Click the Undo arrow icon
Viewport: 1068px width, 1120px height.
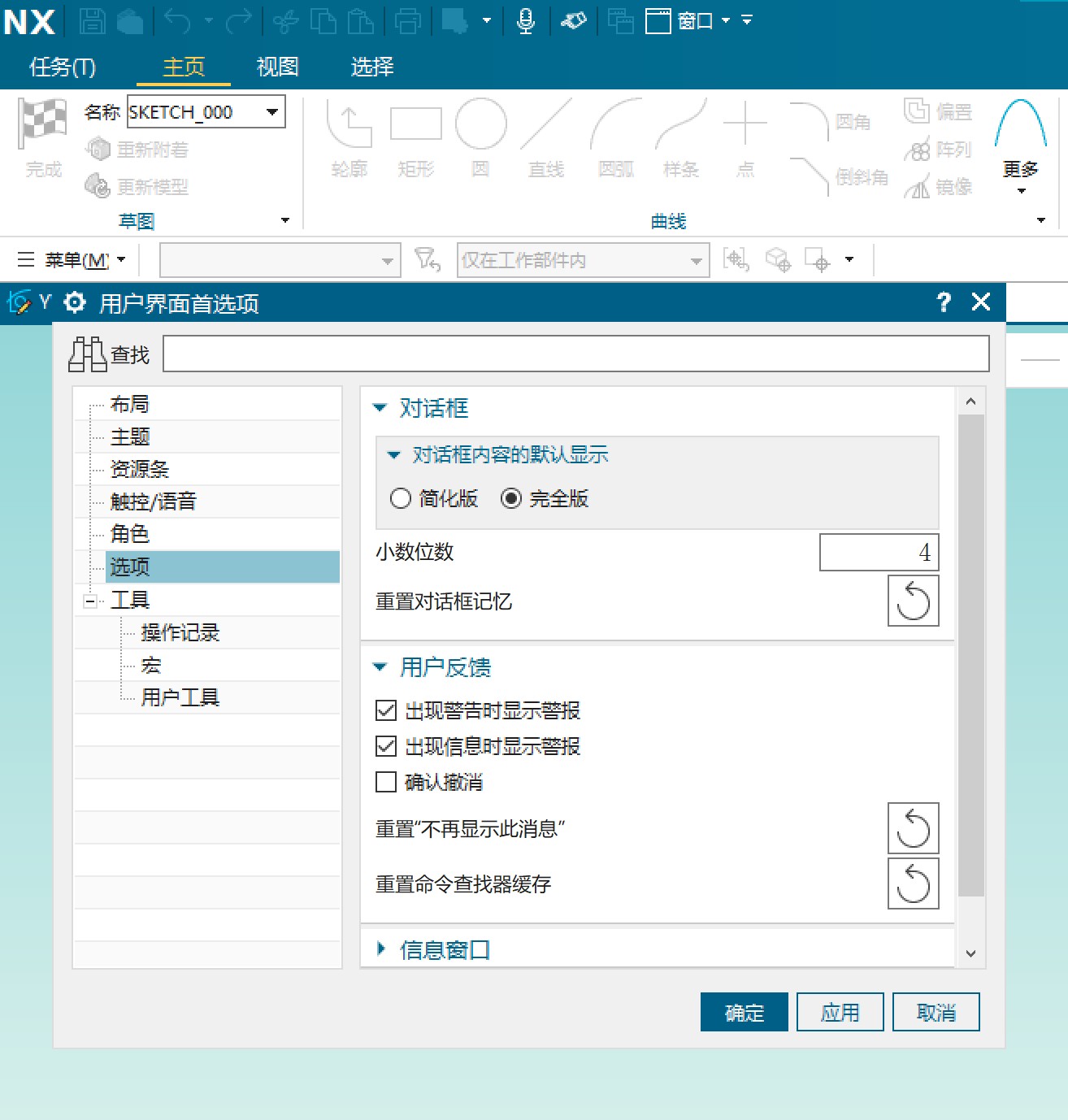[177, 21]
